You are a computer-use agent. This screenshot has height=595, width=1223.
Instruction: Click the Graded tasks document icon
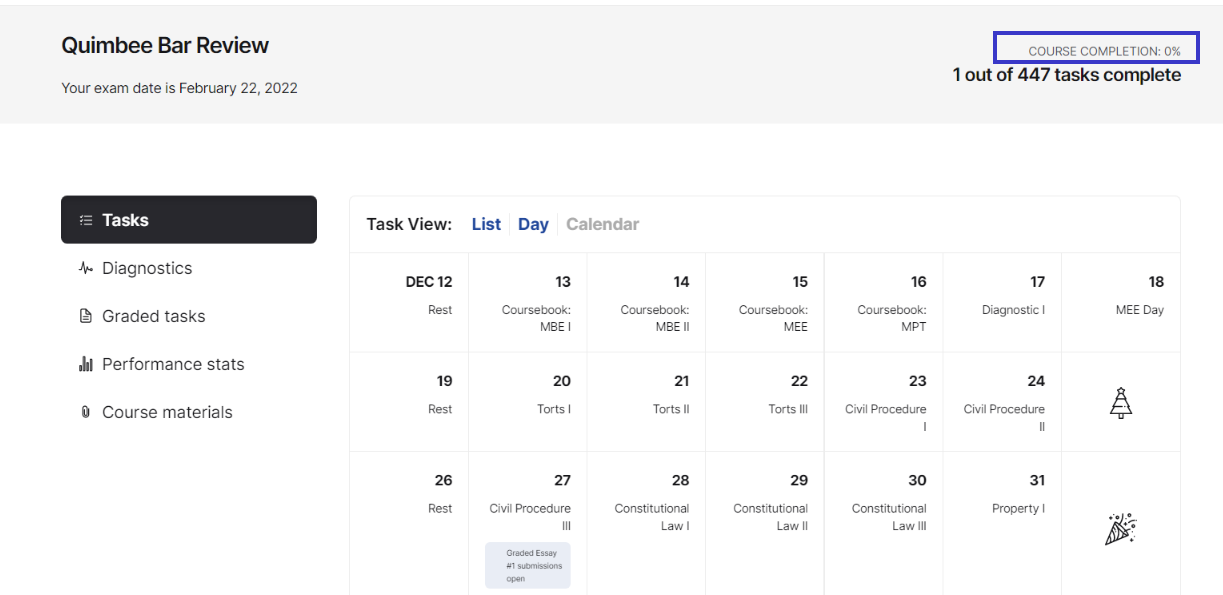click(x=86, y=316)
